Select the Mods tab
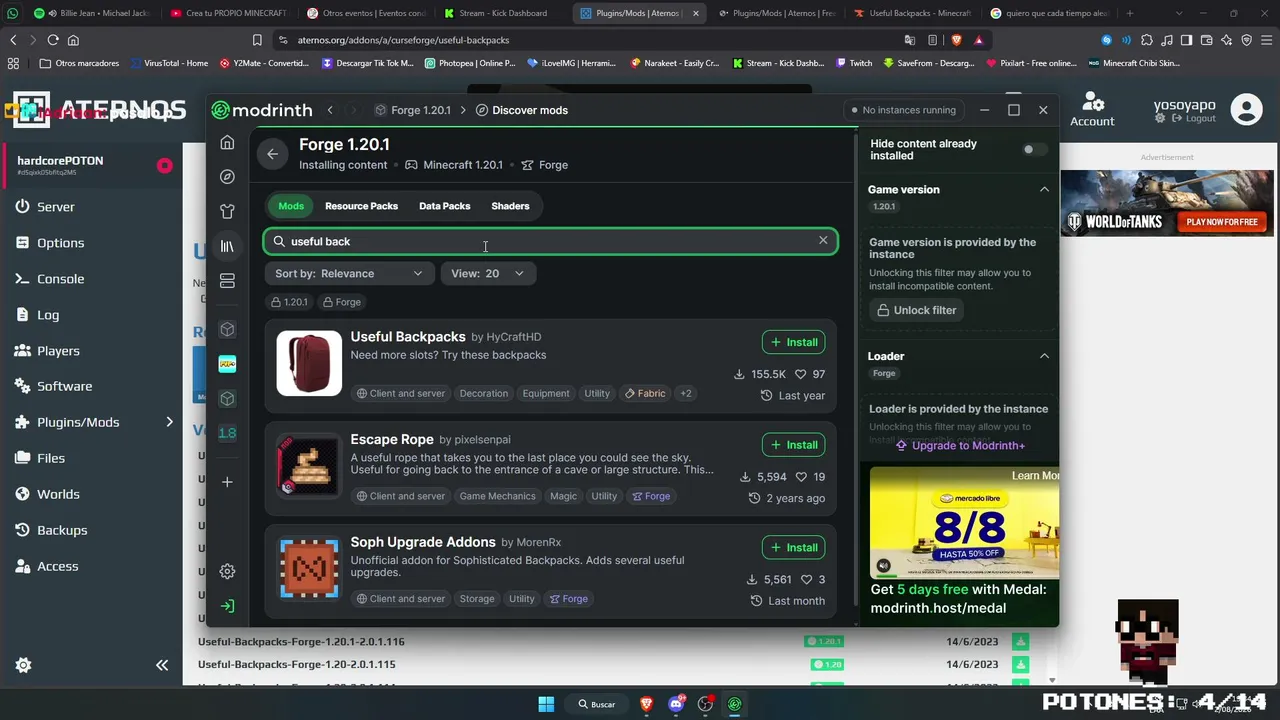1280x720 pixels. [291, 206]
